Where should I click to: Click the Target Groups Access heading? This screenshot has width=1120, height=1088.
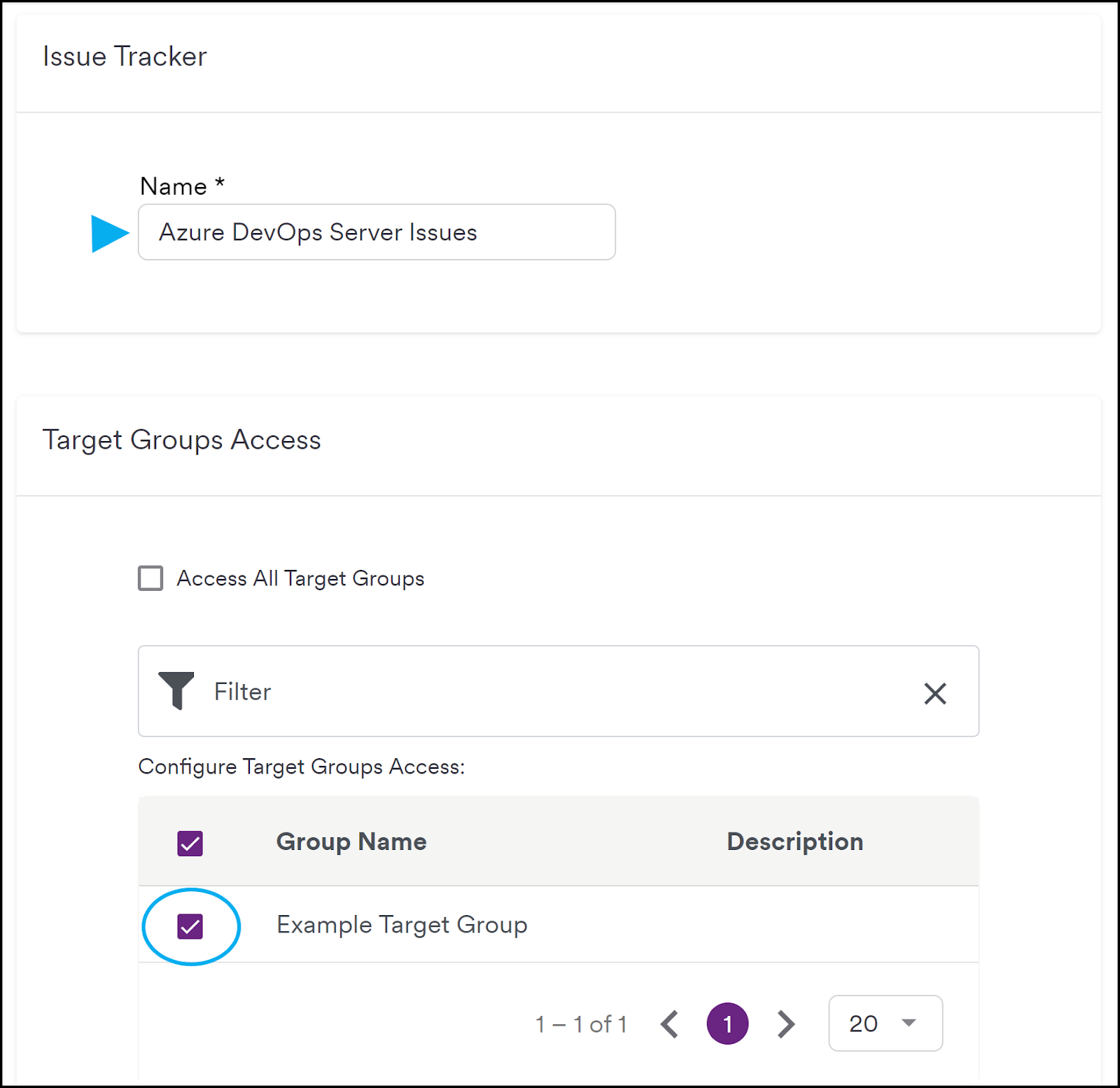click(182, 440)
